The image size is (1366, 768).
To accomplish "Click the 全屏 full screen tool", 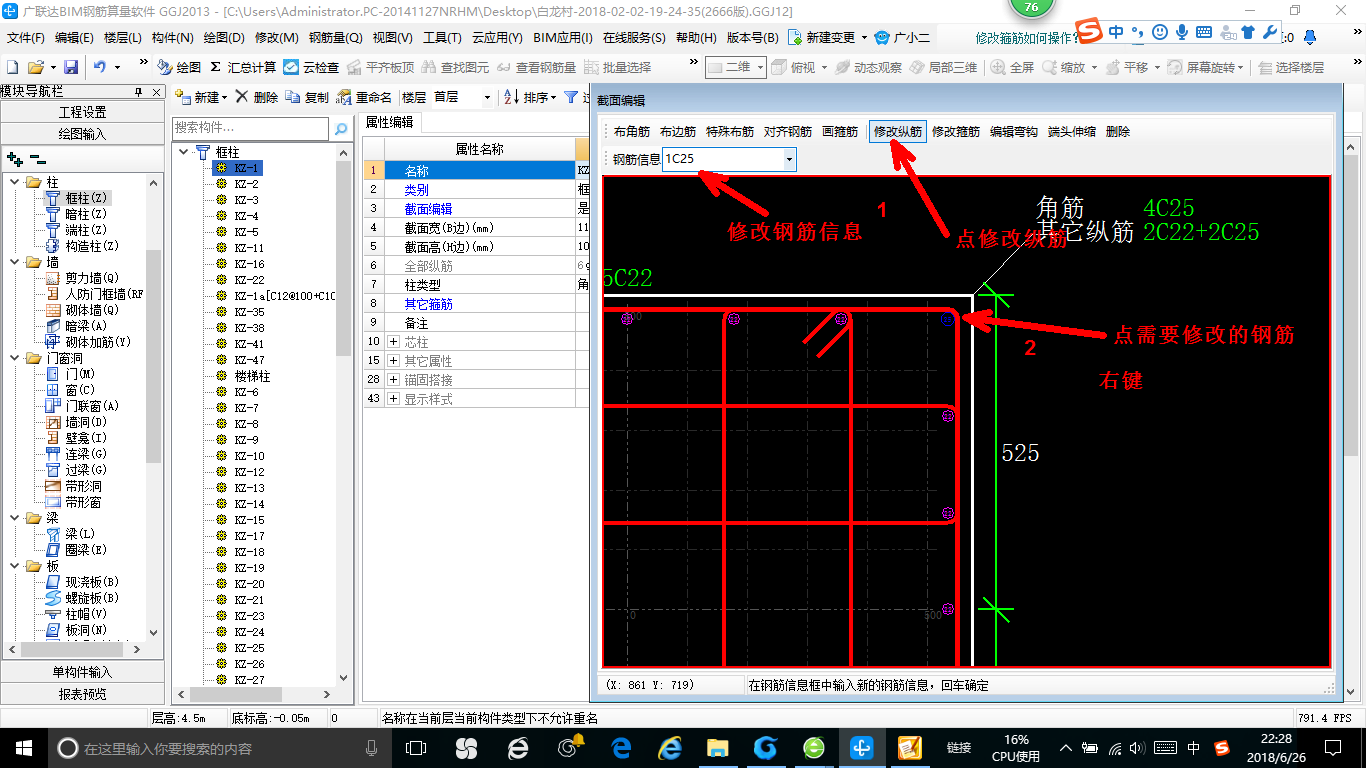I will click(x=1013, y=67).
